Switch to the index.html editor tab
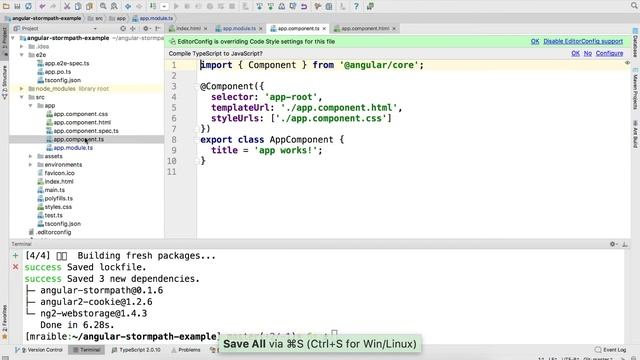The height and width of the screenshot is (360, 640). tap(188, 29)
